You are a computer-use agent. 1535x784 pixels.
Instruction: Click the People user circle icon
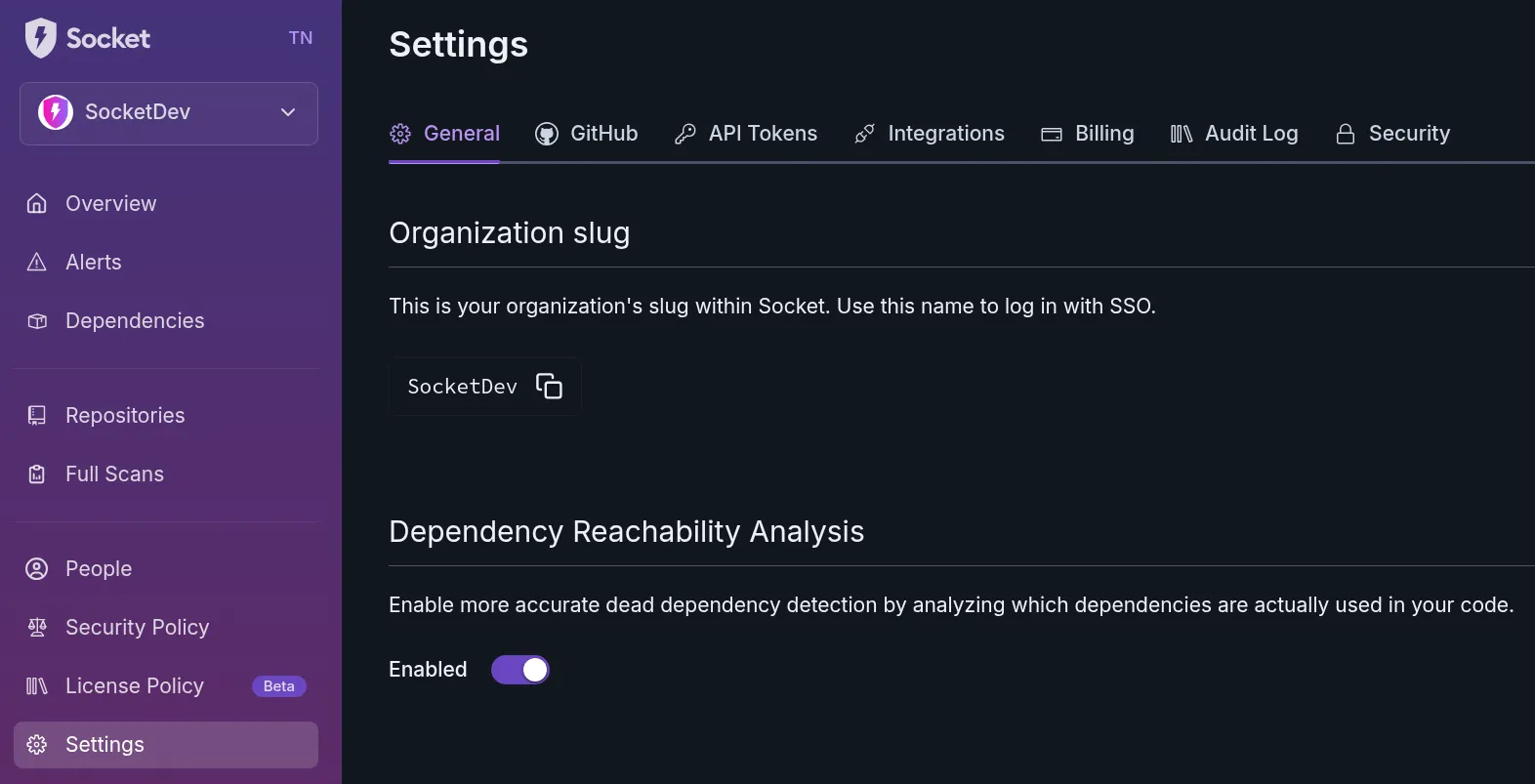[x=37, y=569]
